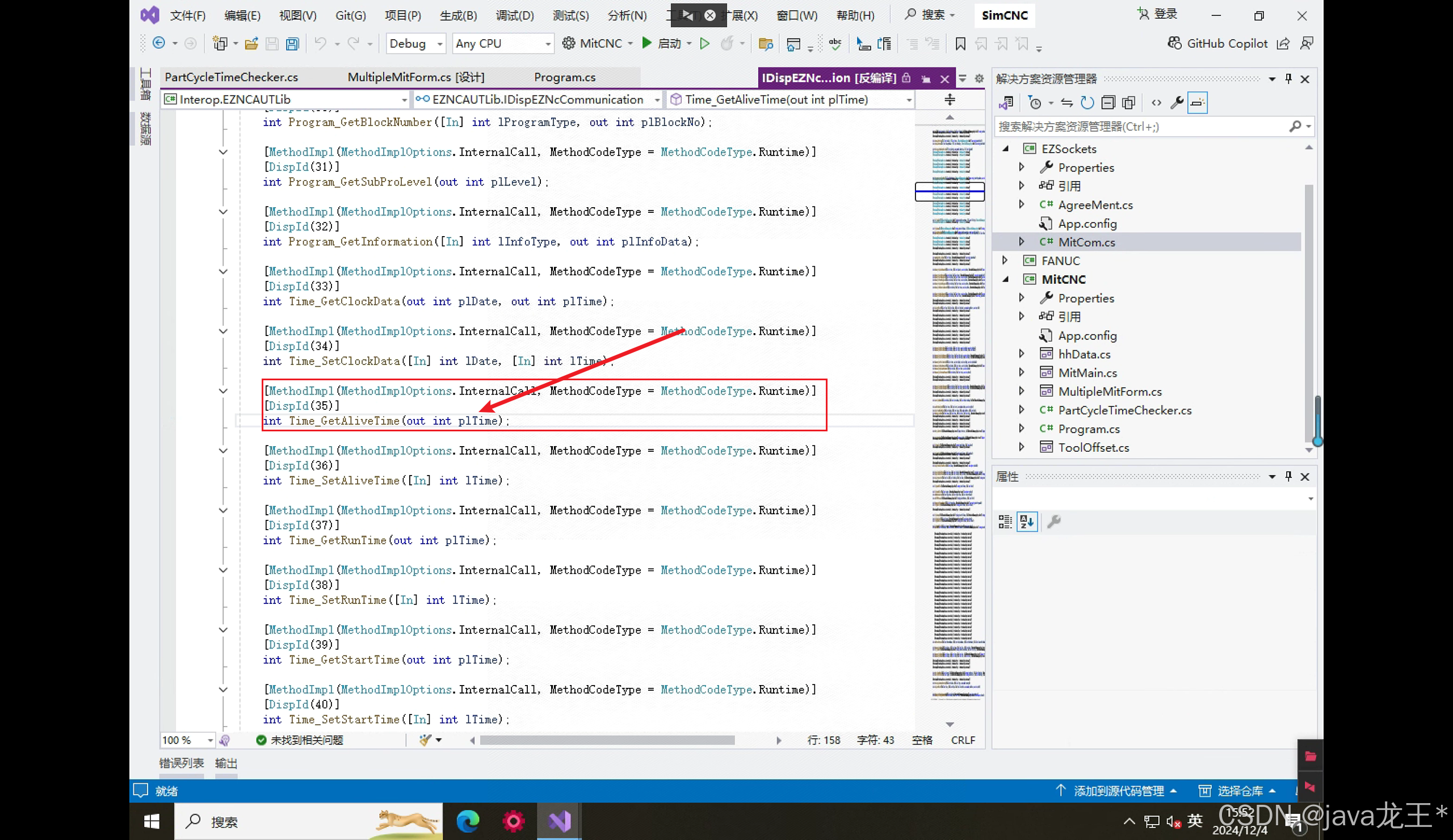Toggle the preview selected items button

(1197, 103)
